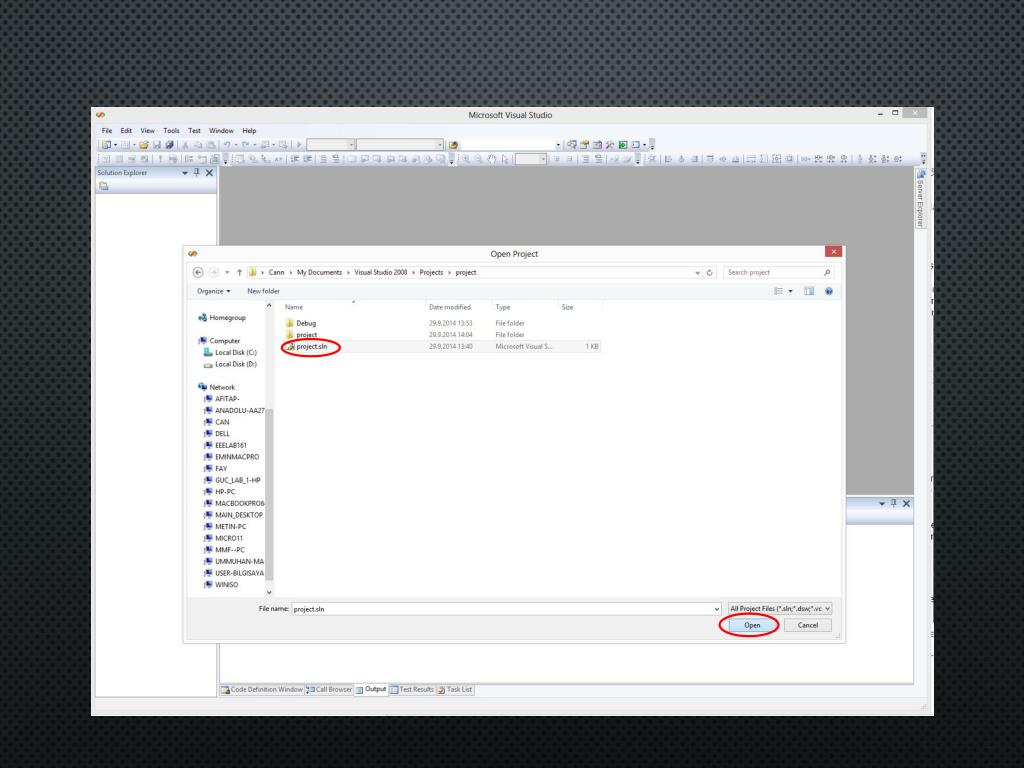
Task: Expand address bar previous locations dropdown
Action: [x=697, y=273]
